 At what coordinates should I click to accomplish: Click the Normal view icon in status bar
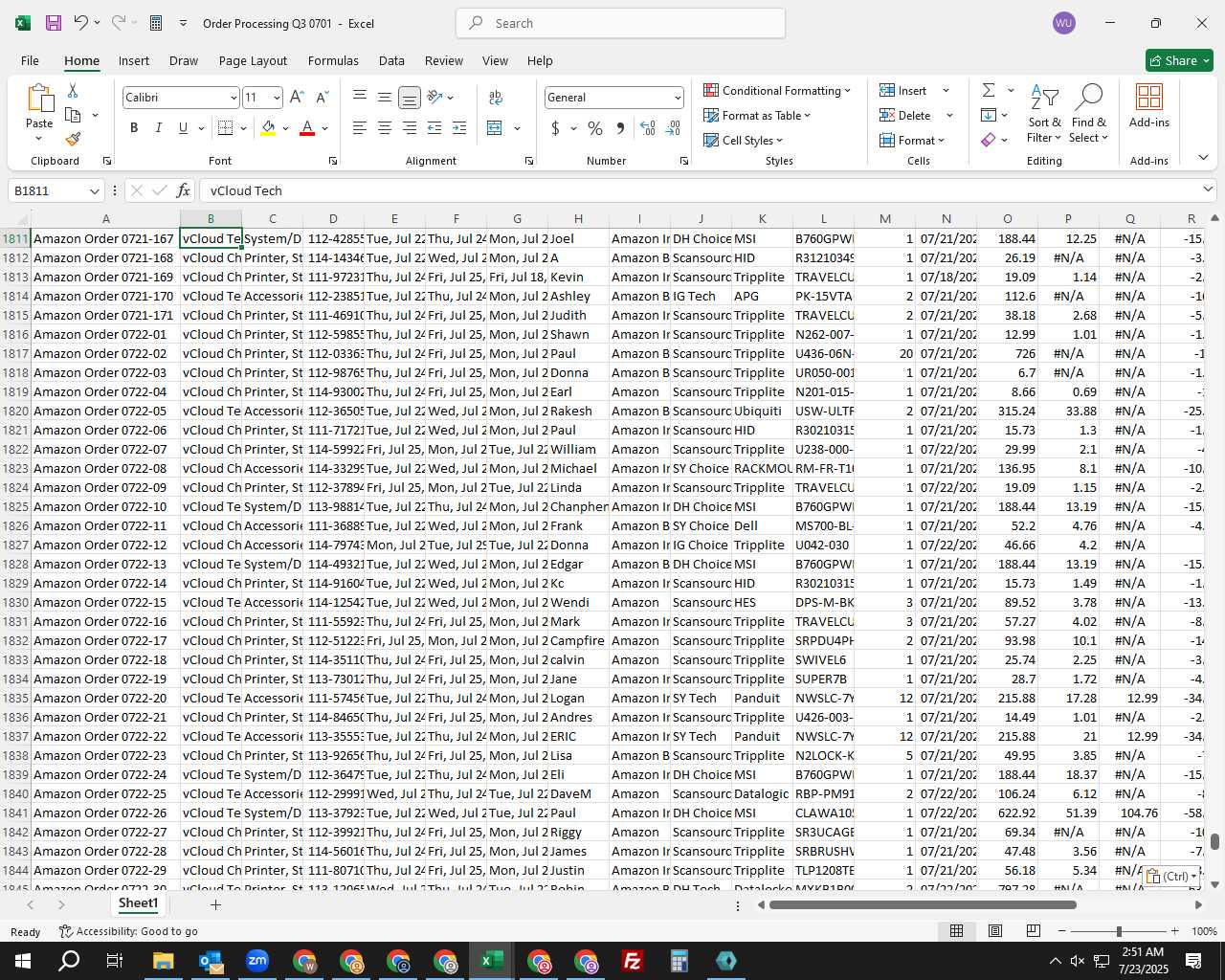click(956, 931)
